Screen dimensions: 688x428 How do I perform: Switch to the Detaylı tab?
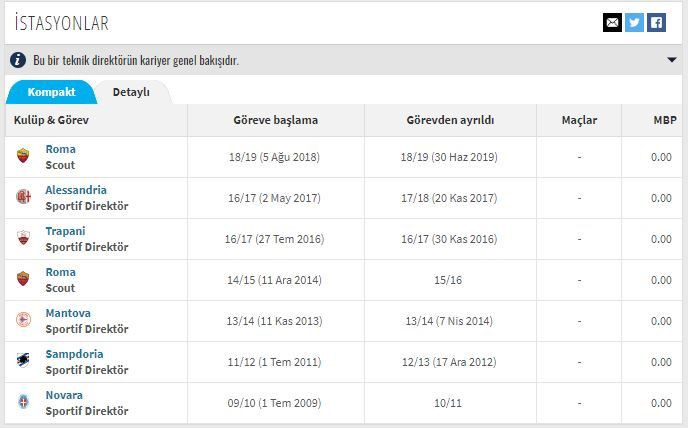[131, 92]
